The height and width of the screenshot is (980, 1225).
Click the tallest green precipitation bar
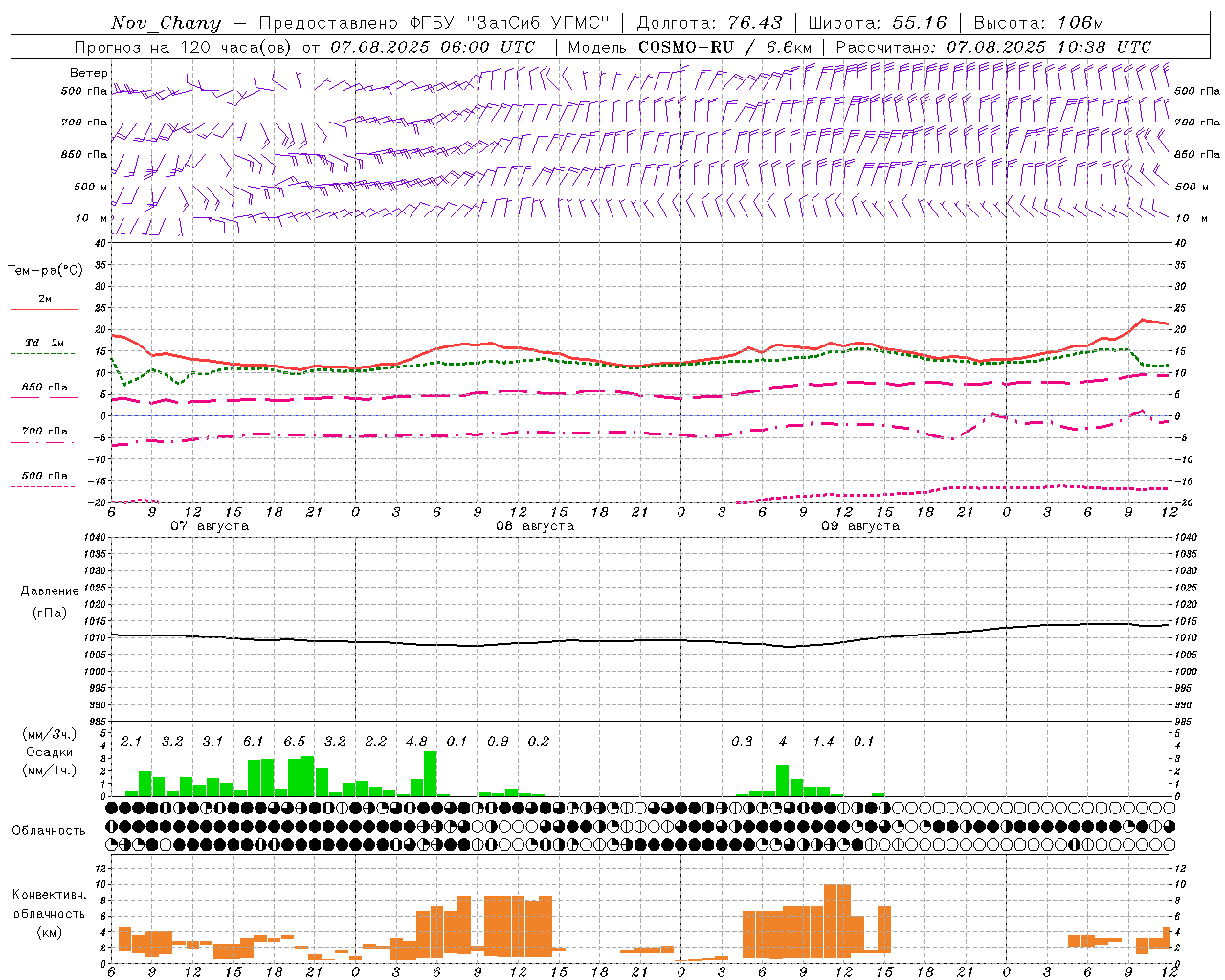[x=431, y=774]
